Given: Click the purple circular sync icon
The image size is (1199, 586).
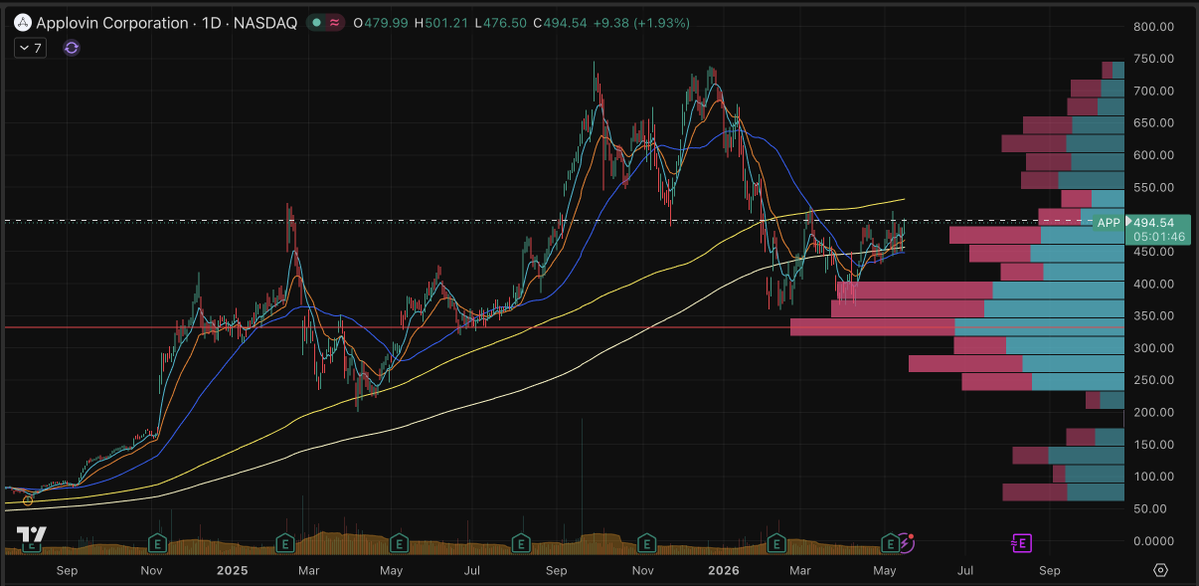Looking at the screenshot, I should [x=71, y=47].
